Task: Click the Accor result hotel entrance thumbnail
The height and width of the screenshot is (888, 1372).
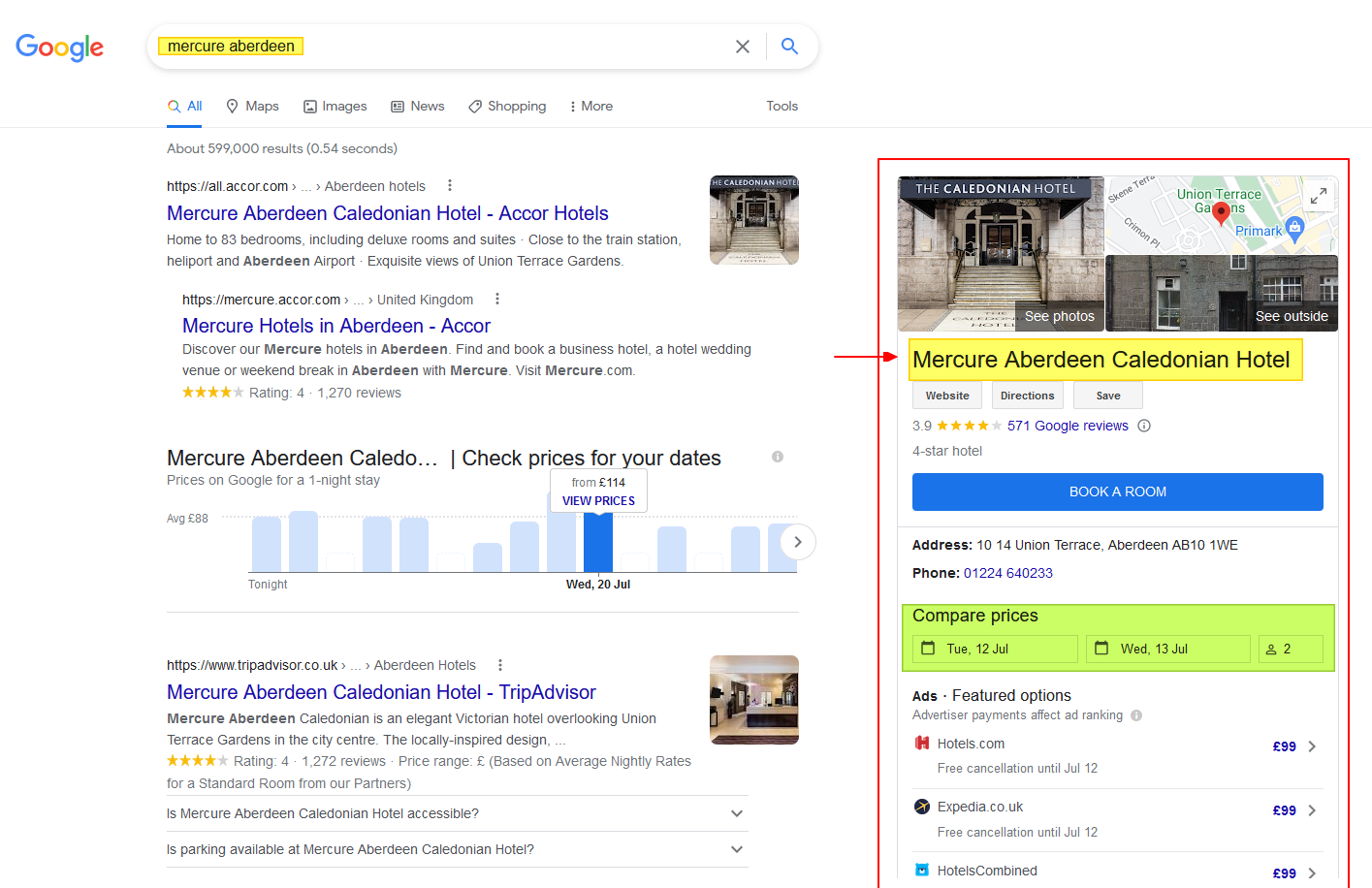Action: point(754,220)
